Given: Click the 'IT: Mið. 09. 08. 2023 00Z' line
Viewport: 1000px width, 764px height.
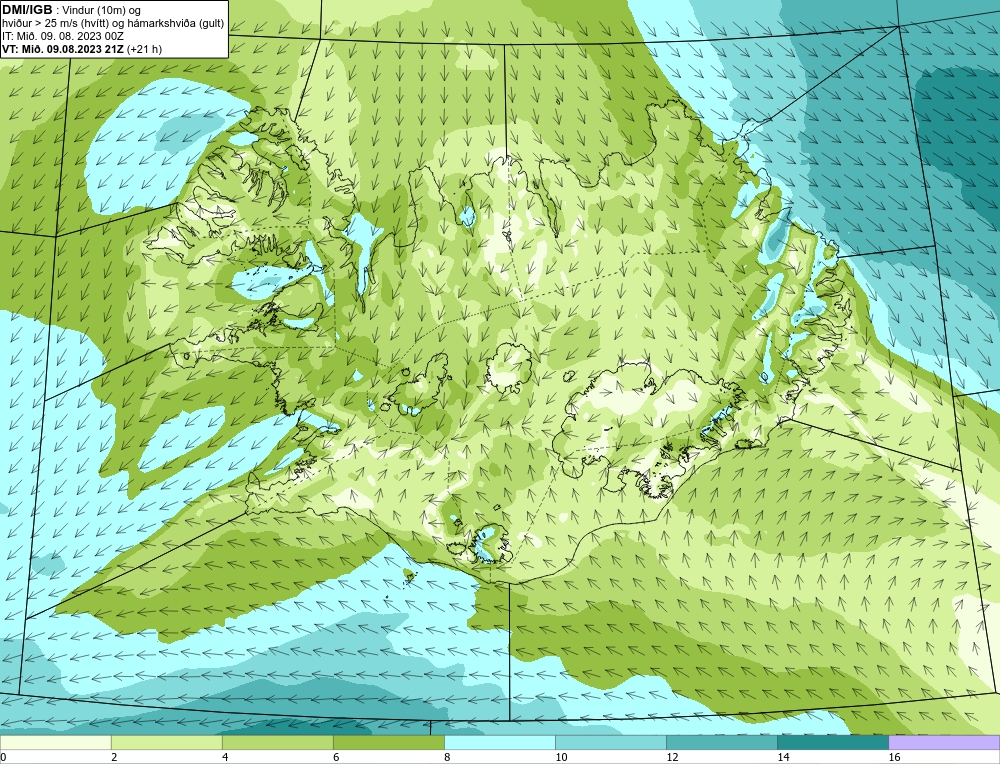Looking at the screenshot, I should pyautogui.click(x=63, y=36).
